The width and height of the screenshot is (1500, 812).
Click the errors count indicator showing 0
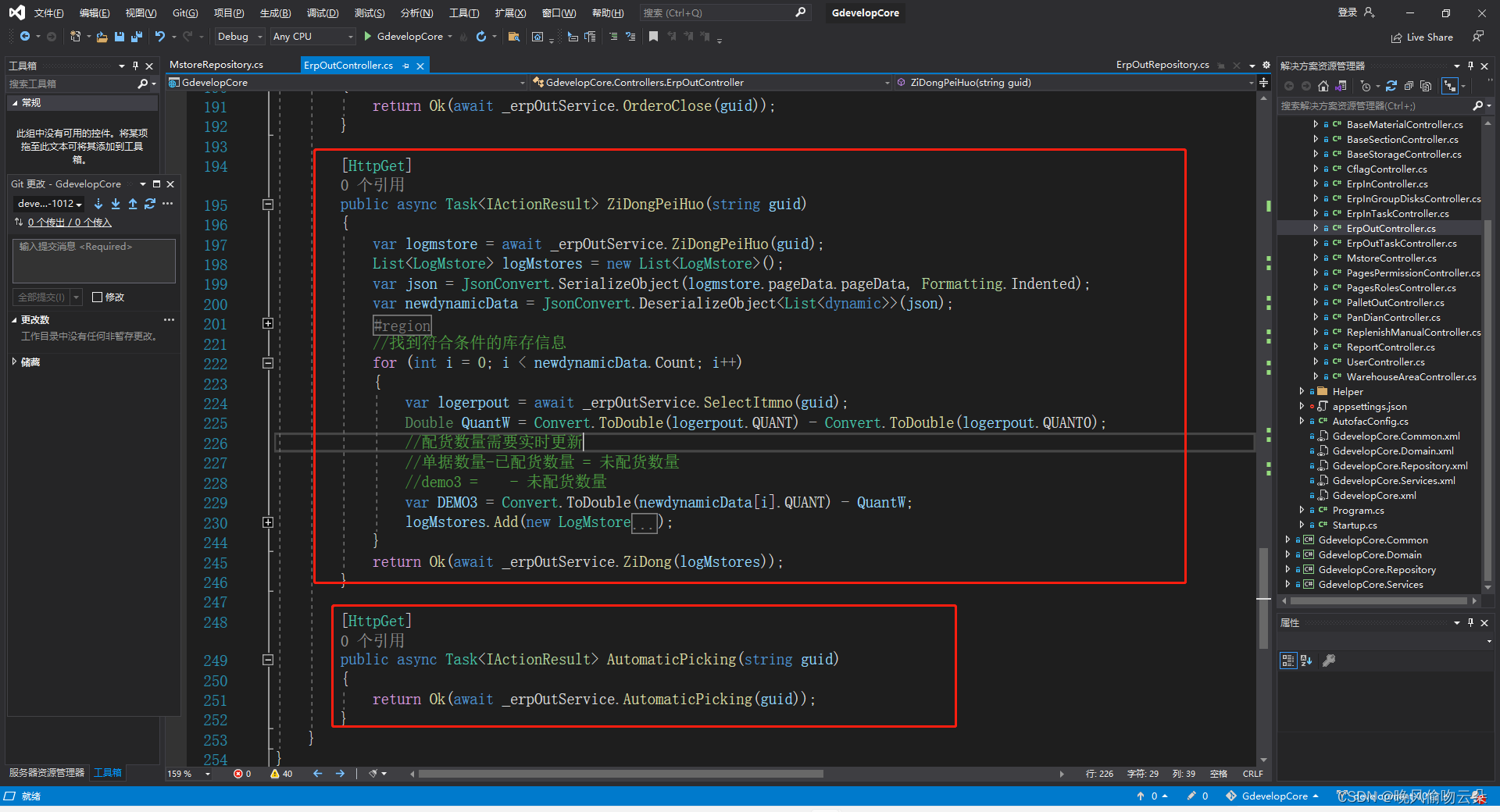tap(242, 774)
